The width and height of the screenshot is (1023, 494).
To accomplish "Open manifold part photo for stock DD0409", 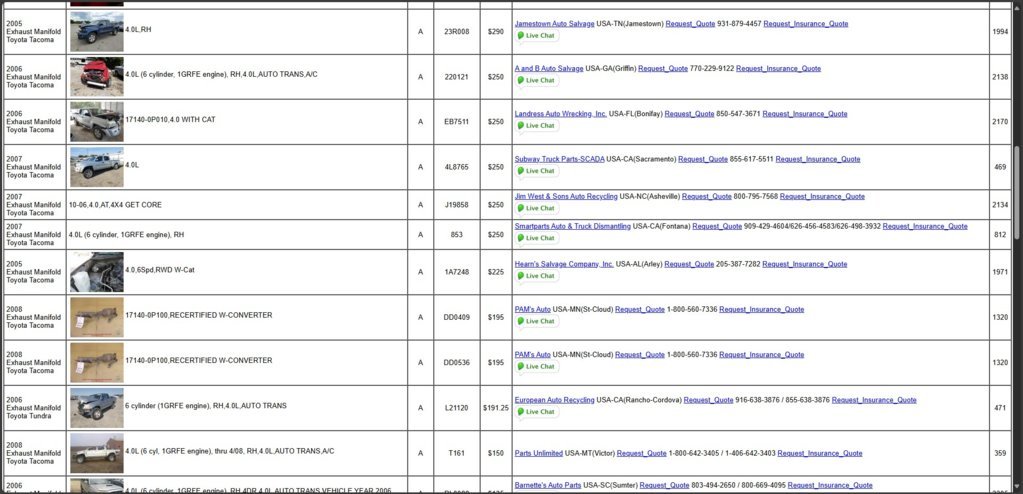I will click(x=97, y=317).
